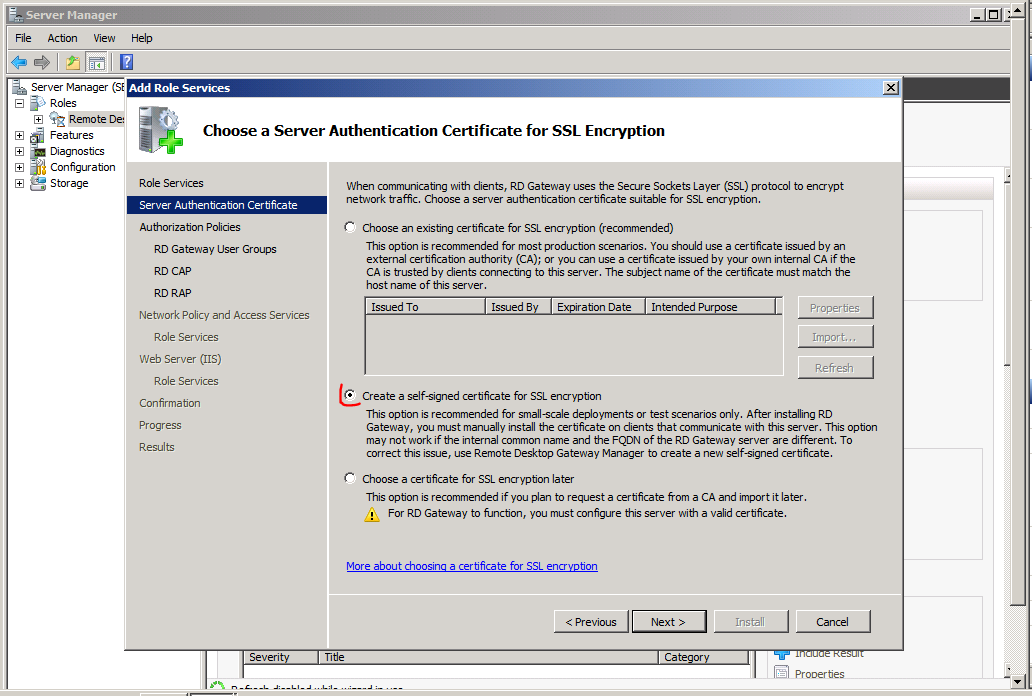Select Authorization Policies wizard step

coord(190,227)
